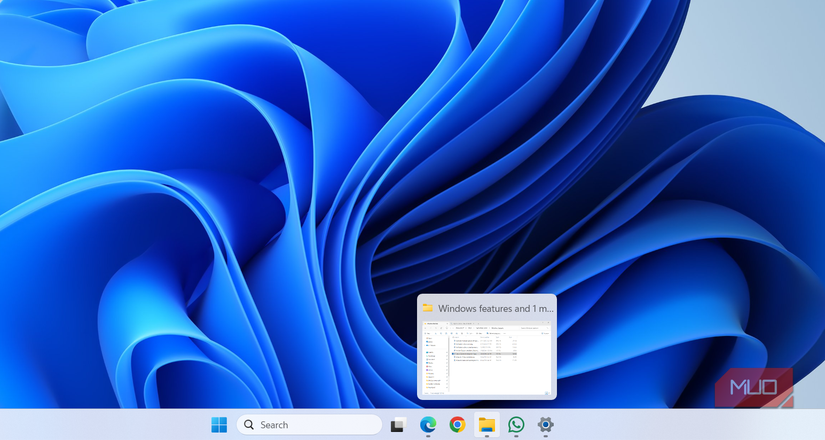Click the "Windows features and 1 m..." preview title

pyautogui.click(x=495, y=308)
